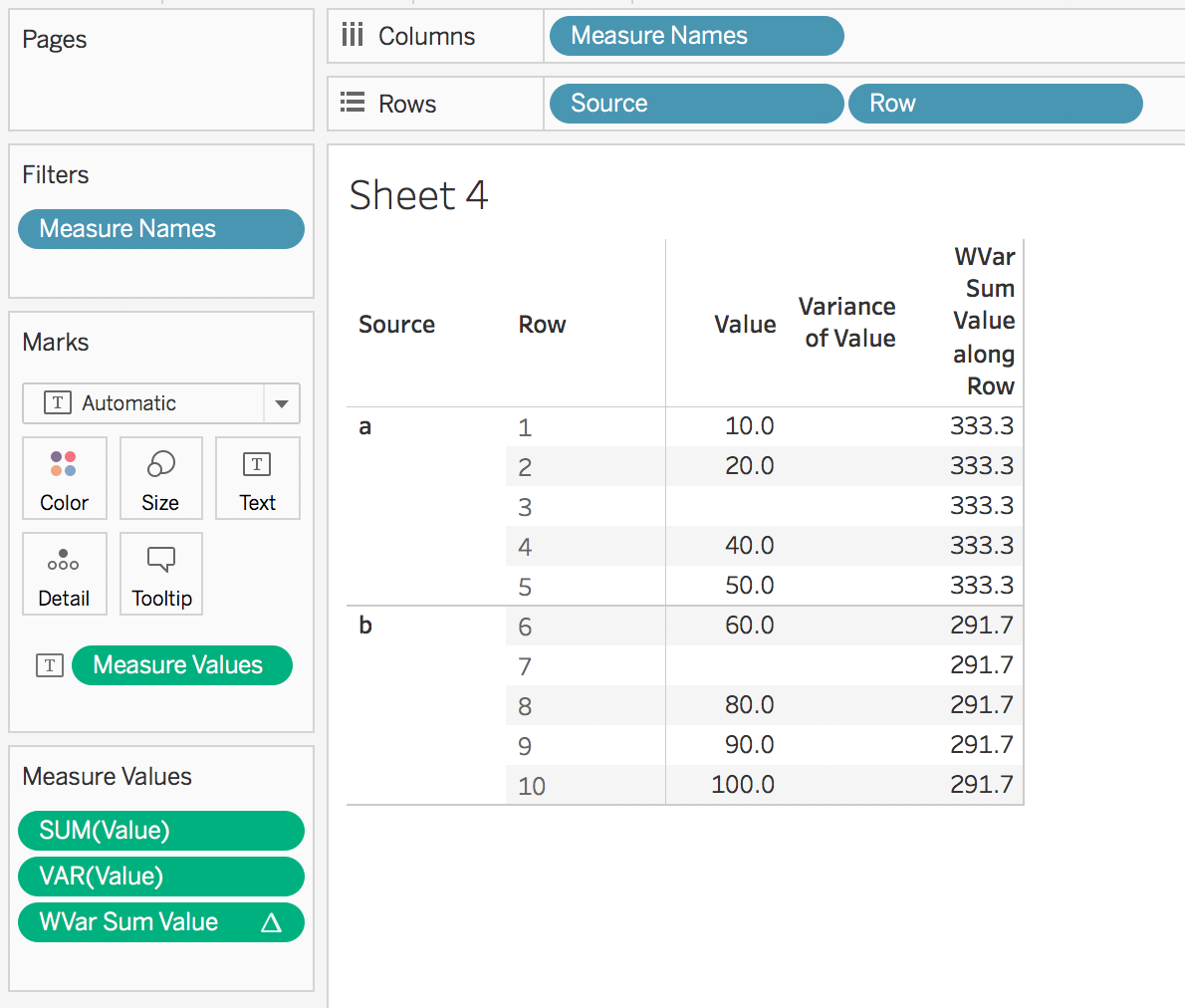1185x1008 pixels.
Task: Open the Source pill on Rows
Action: pyautogui.click(x=695, y=103)
